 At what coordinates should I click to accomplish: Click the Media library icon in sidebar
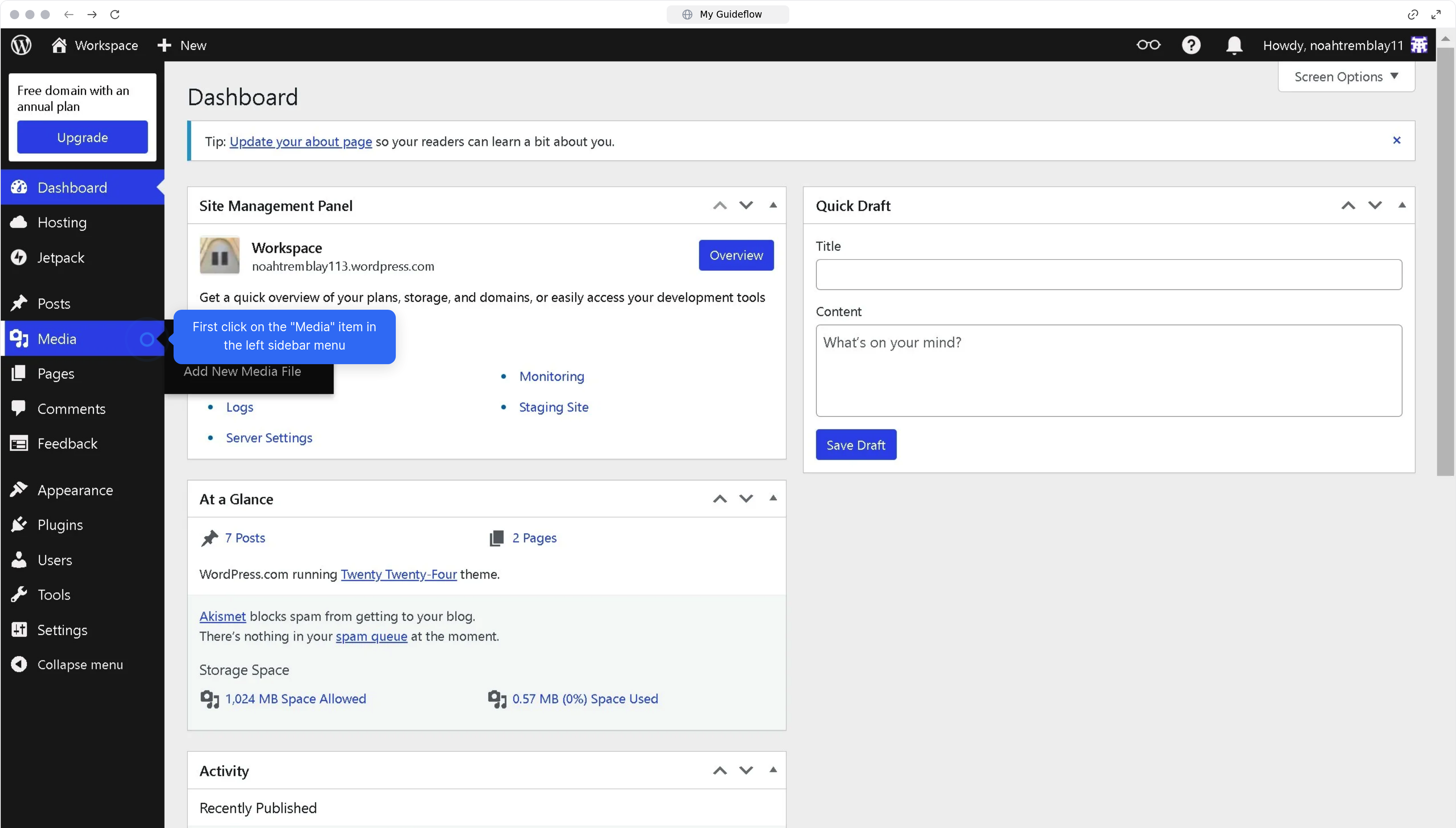[x=19, y=338]
